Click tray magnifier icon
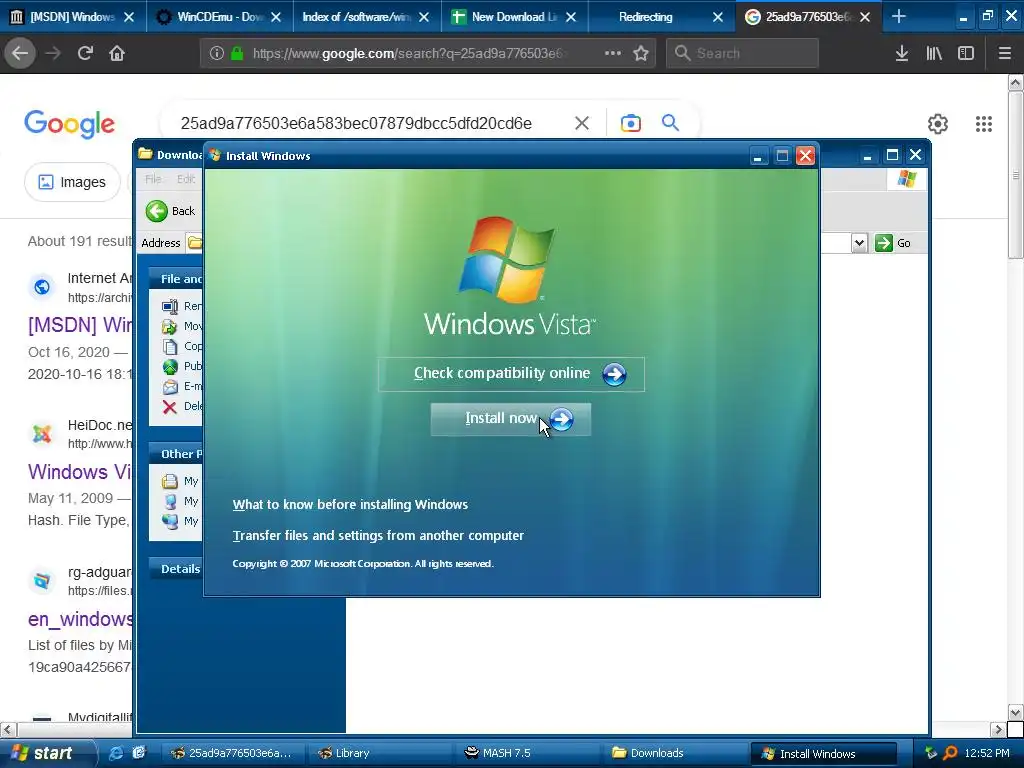 (951, 753)
